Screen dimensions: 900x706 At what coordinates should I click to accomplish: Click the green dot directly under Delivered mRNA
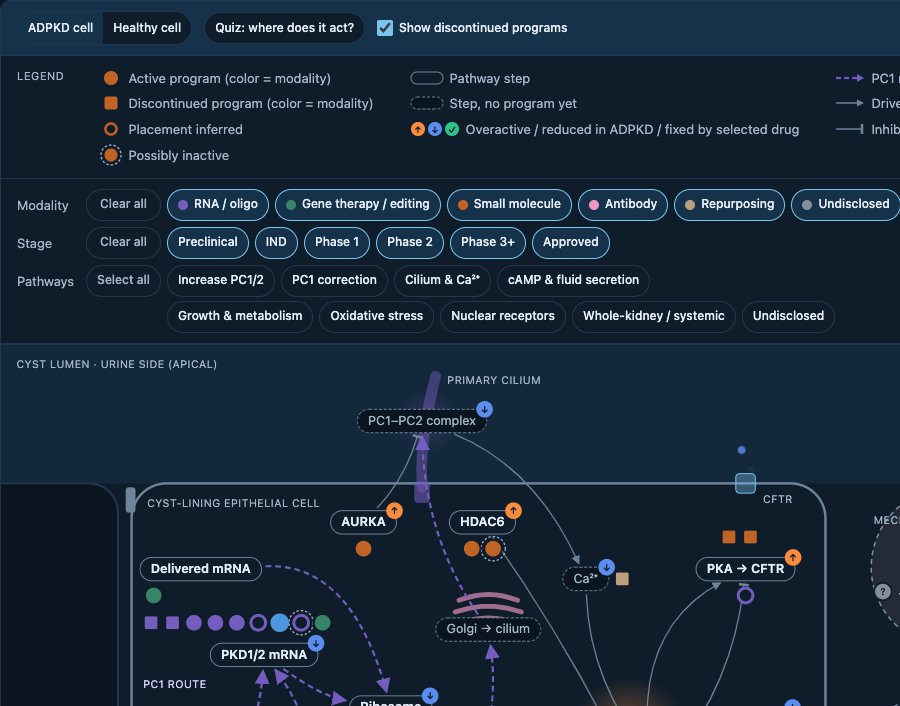(154, 595)
